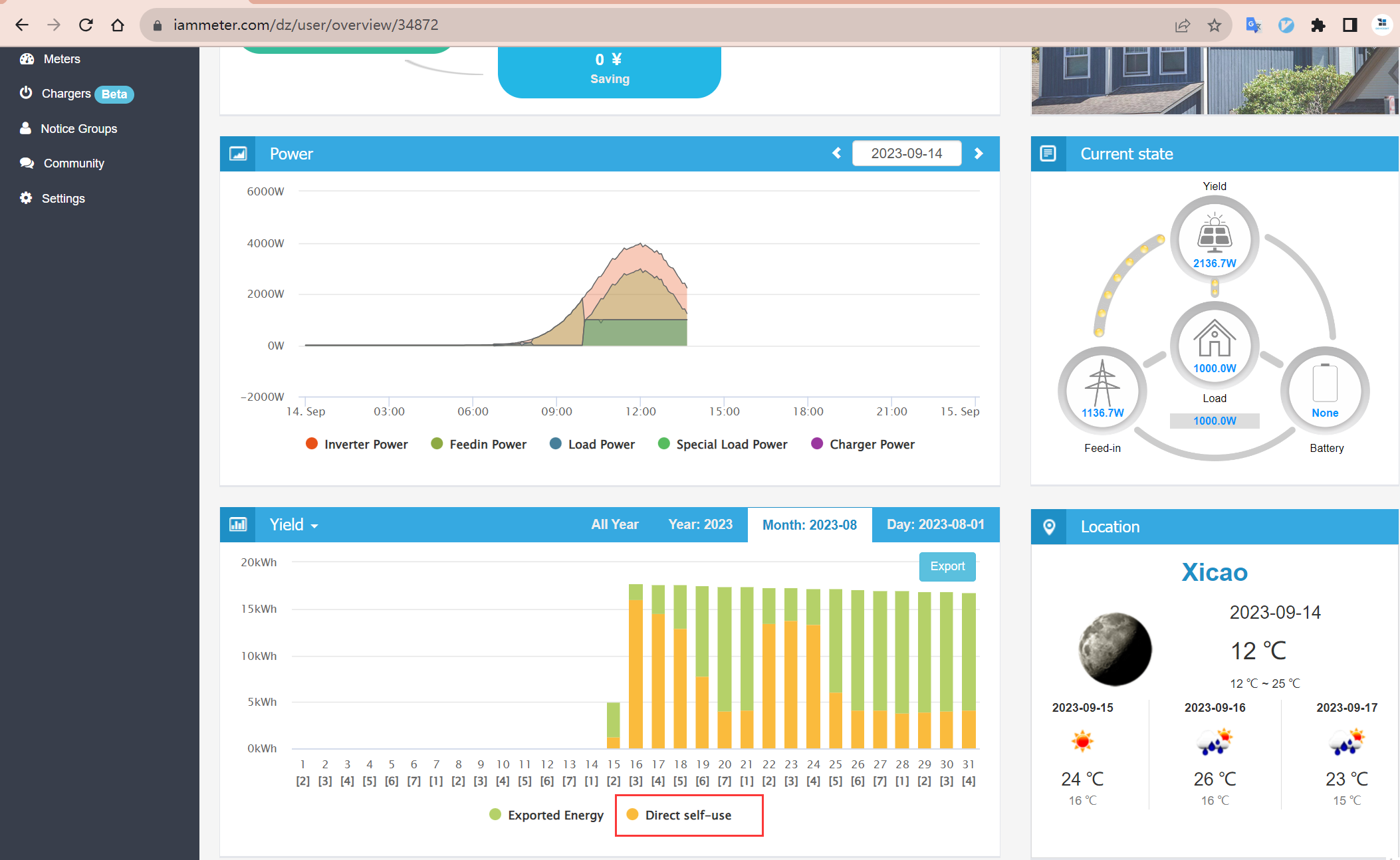
Task: Click the house Load icon
Action: coord(1215,339)
